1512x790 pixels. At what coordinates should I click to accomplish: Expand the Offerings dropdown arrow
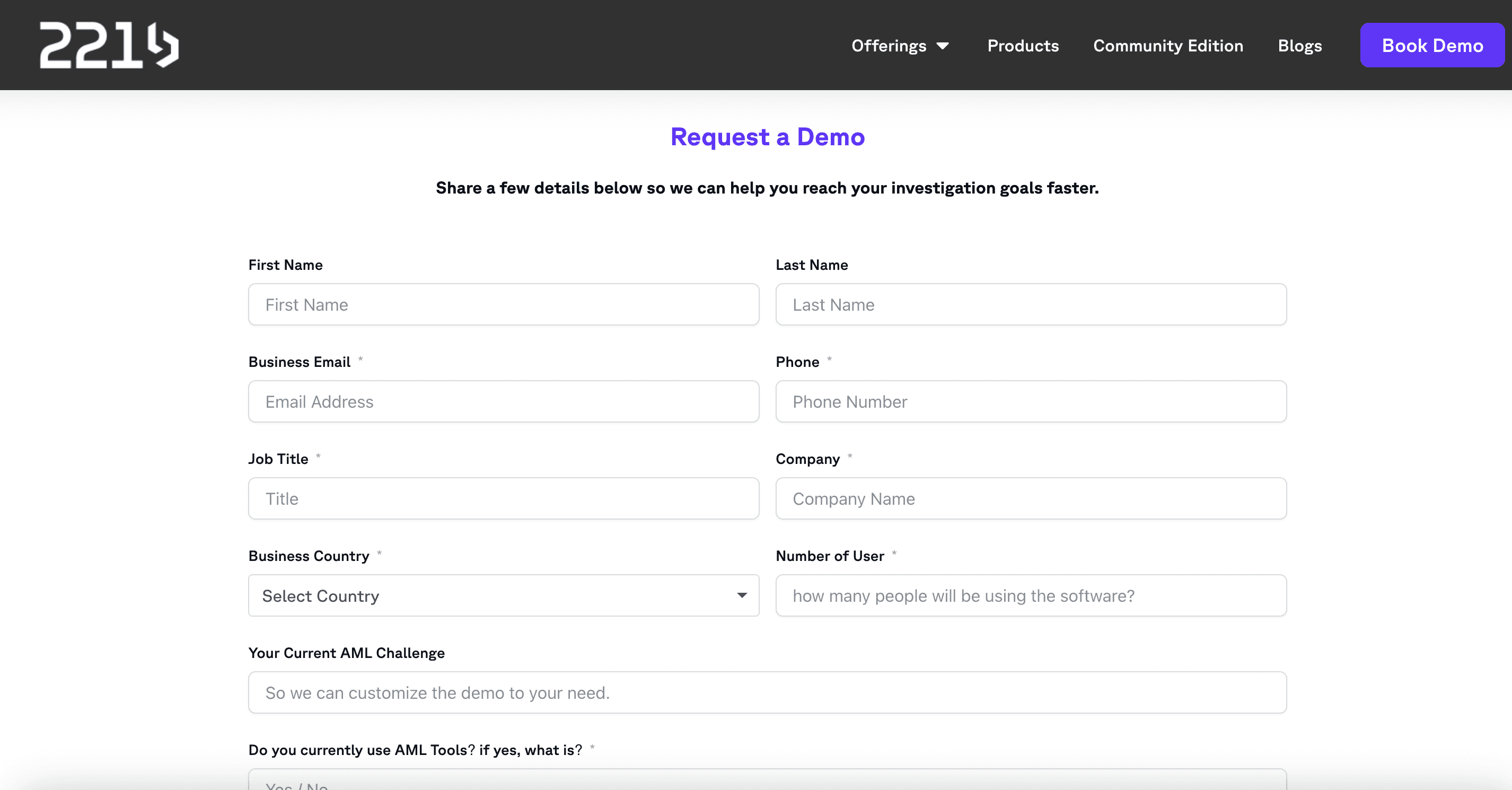pyautogui.click(x=943, y=46)
